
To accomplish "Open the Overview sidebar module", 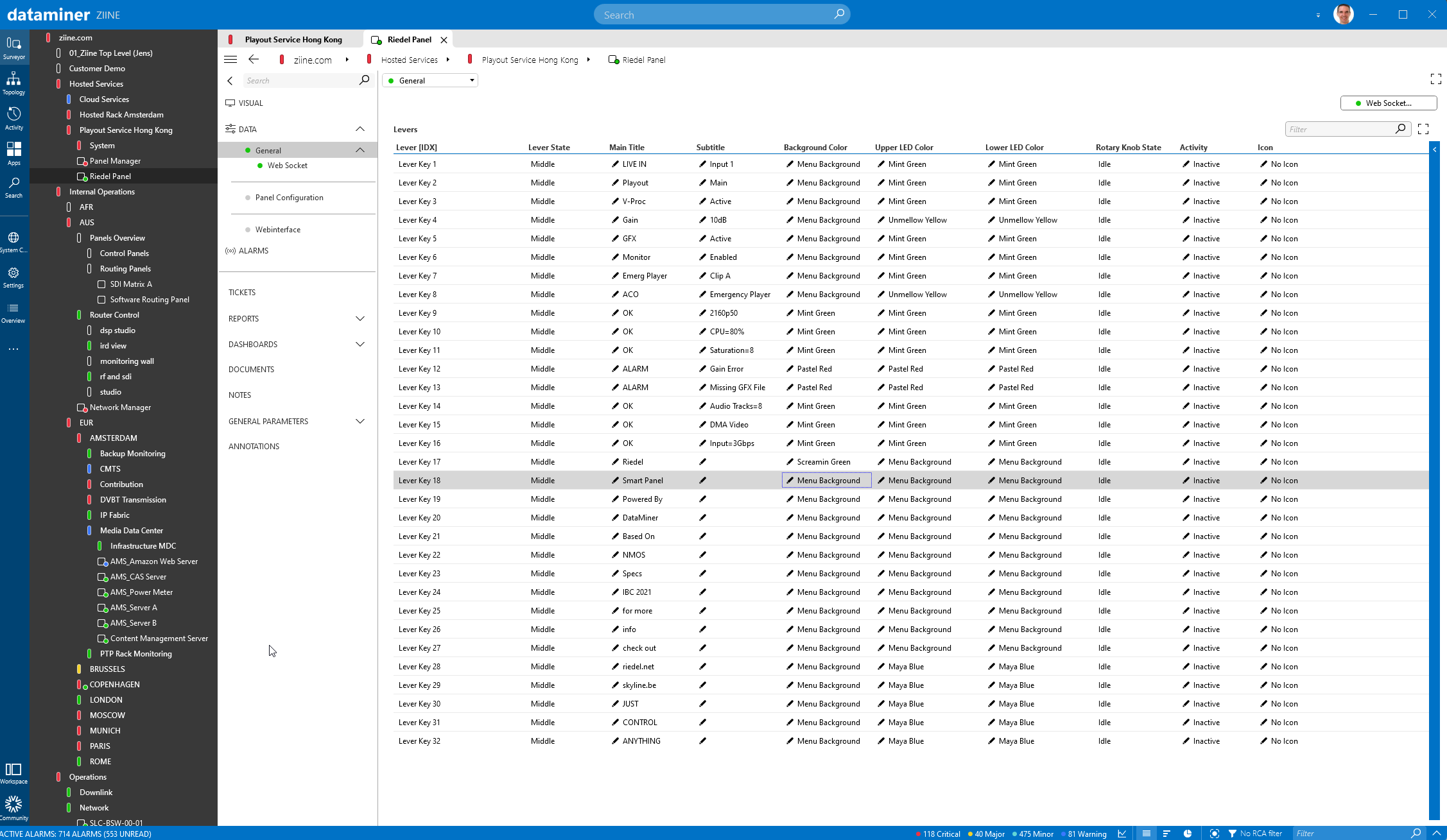I will click(13, 313).
